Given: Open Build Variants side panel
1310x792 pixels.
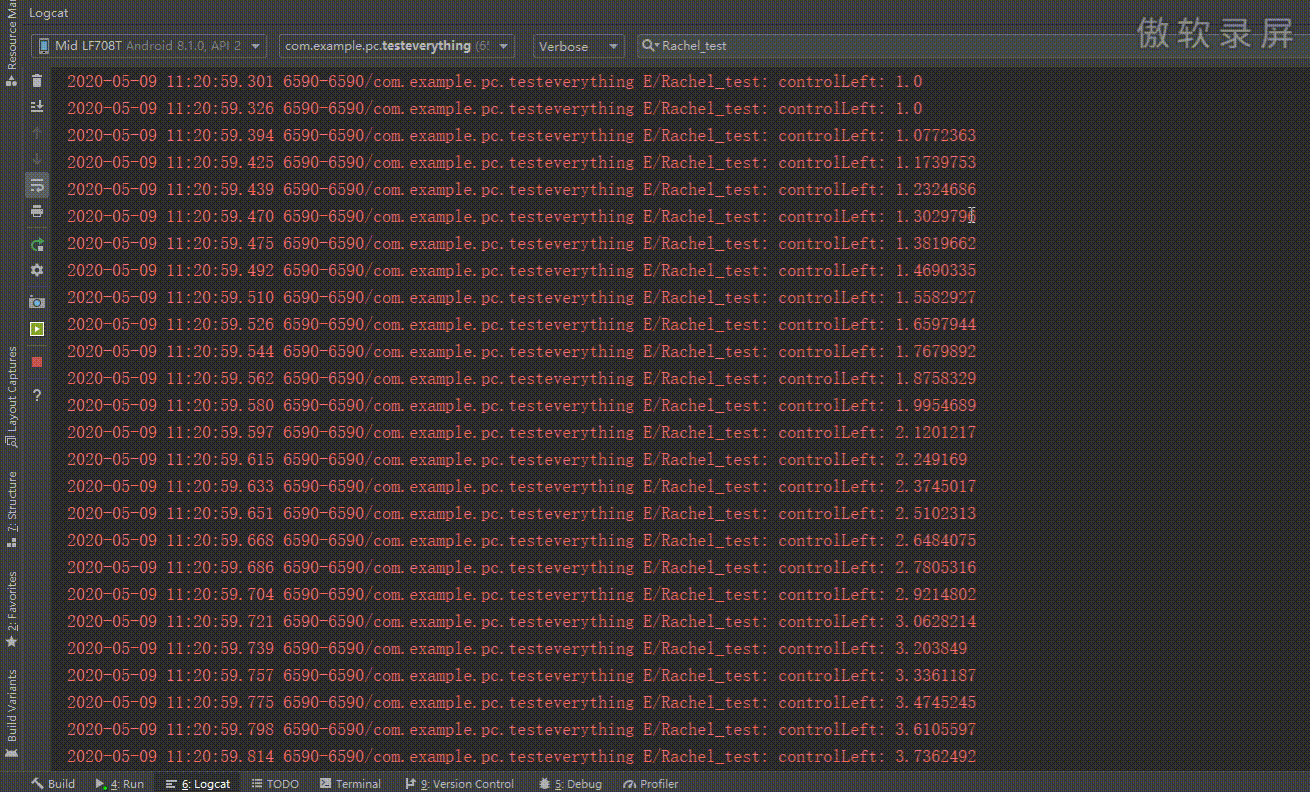Looking at the screenshot, I should pyautogui.click(x=11, y=712).
